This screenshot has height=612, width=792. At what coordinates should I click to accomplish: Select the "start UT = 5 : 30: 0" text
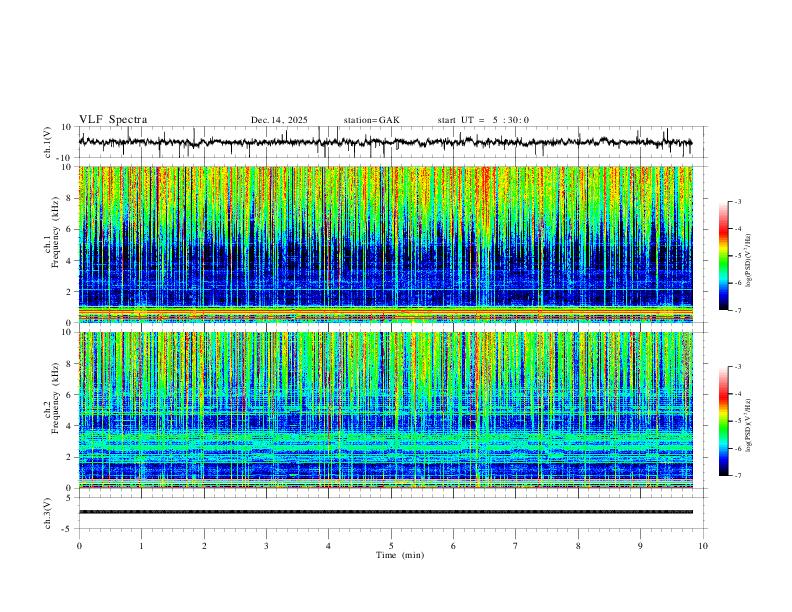pos(483,120)
